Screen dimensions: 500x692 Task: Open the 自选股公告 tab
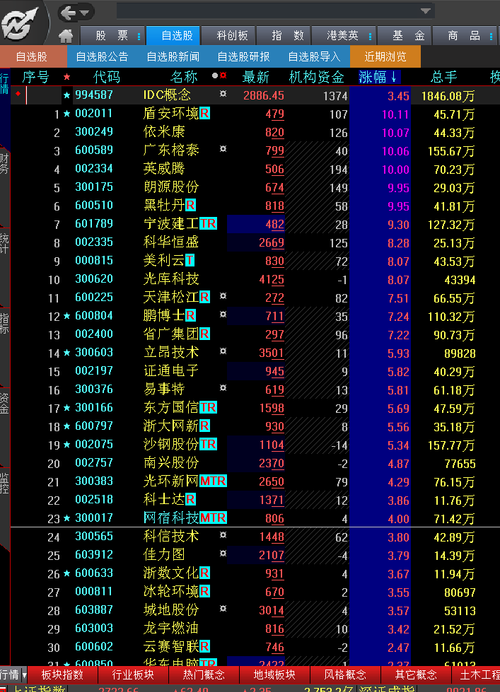(x=102, y=56)
